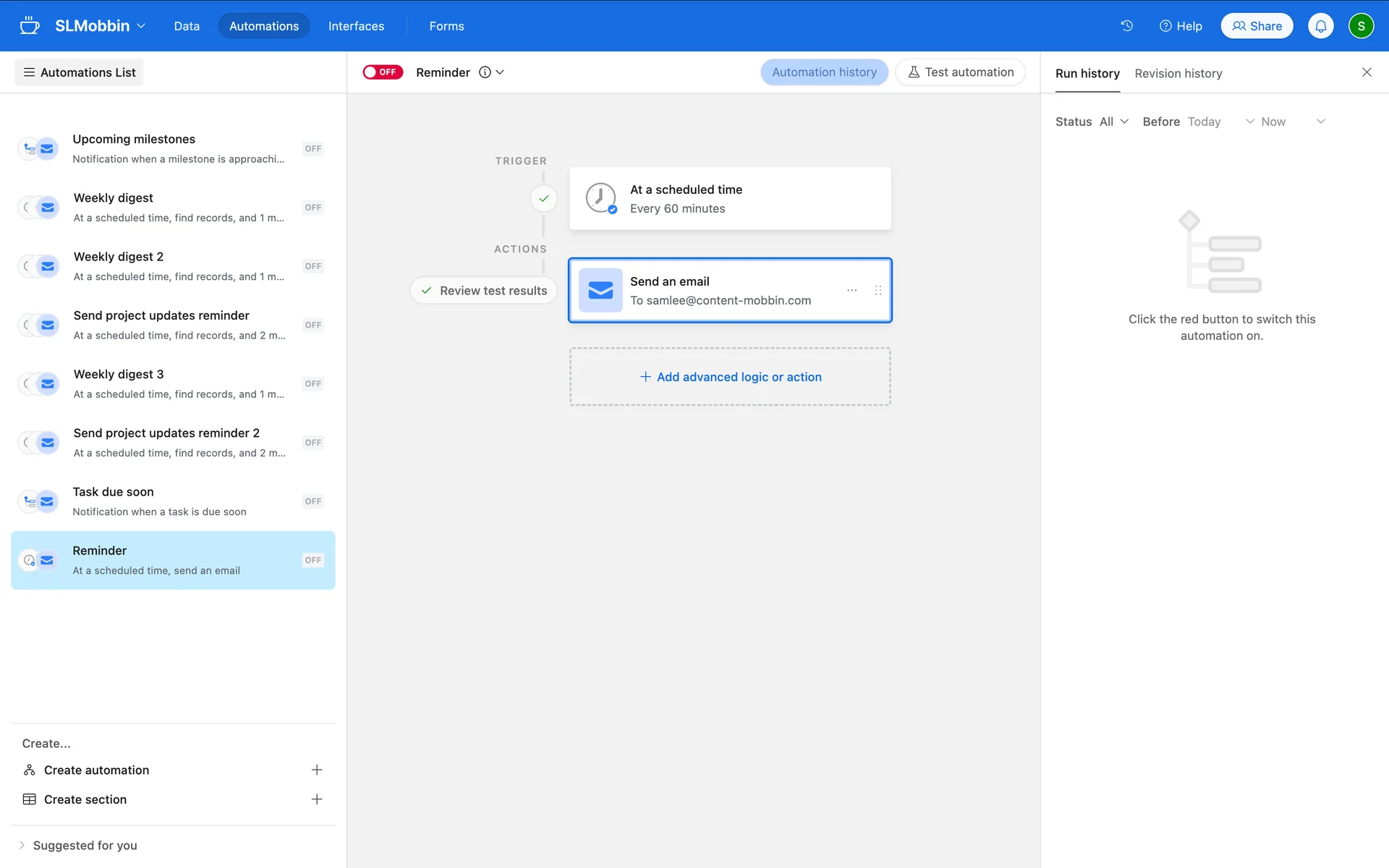Toggle the Weekly digest OFF switch
Image resolution: width=1389 pixels, height=868 pixels.
pos(313,208)
